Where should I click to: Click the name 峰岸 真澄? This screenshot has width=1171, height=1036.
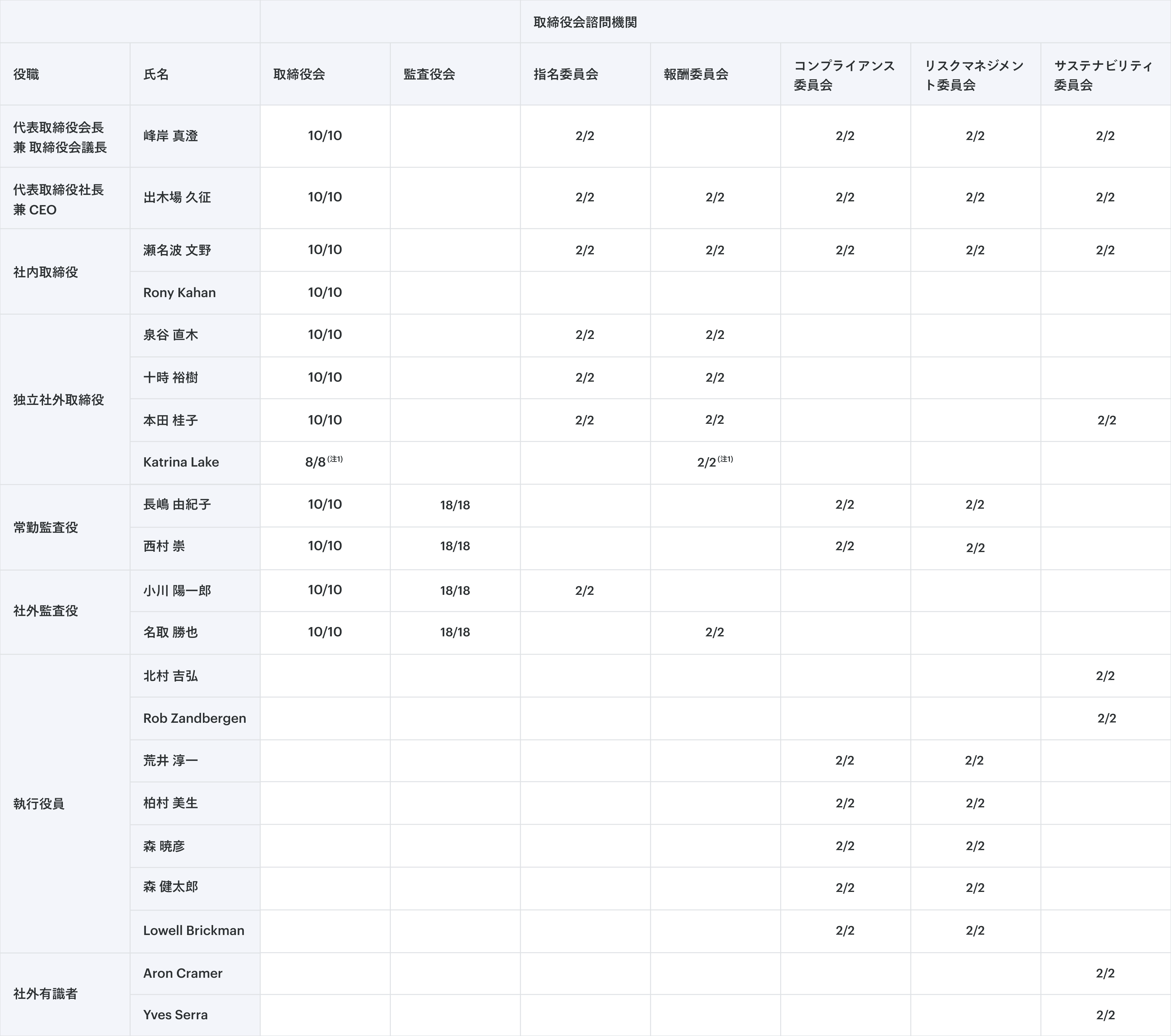point(170,136)
